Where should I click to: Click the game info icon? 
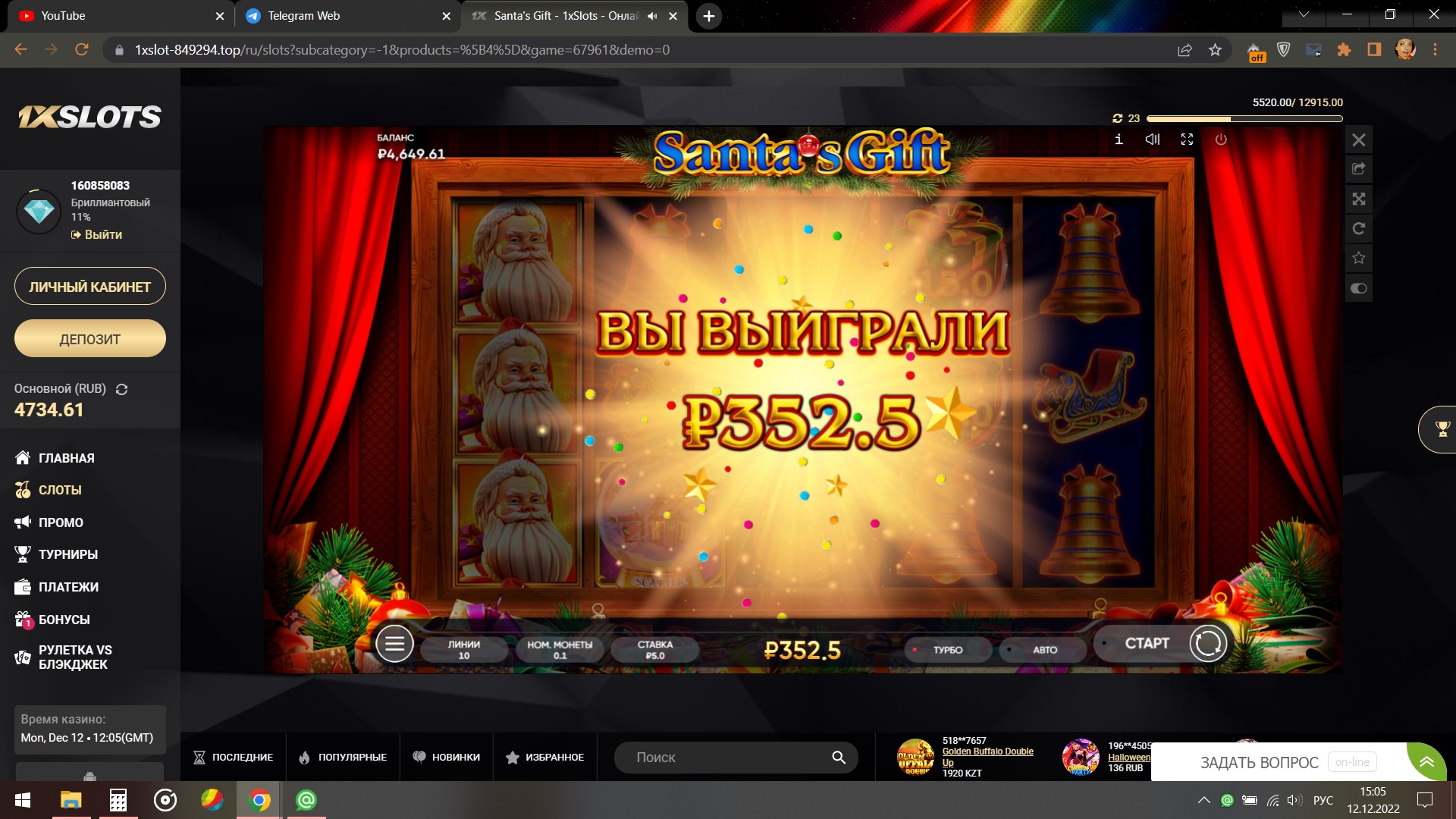1119,140
